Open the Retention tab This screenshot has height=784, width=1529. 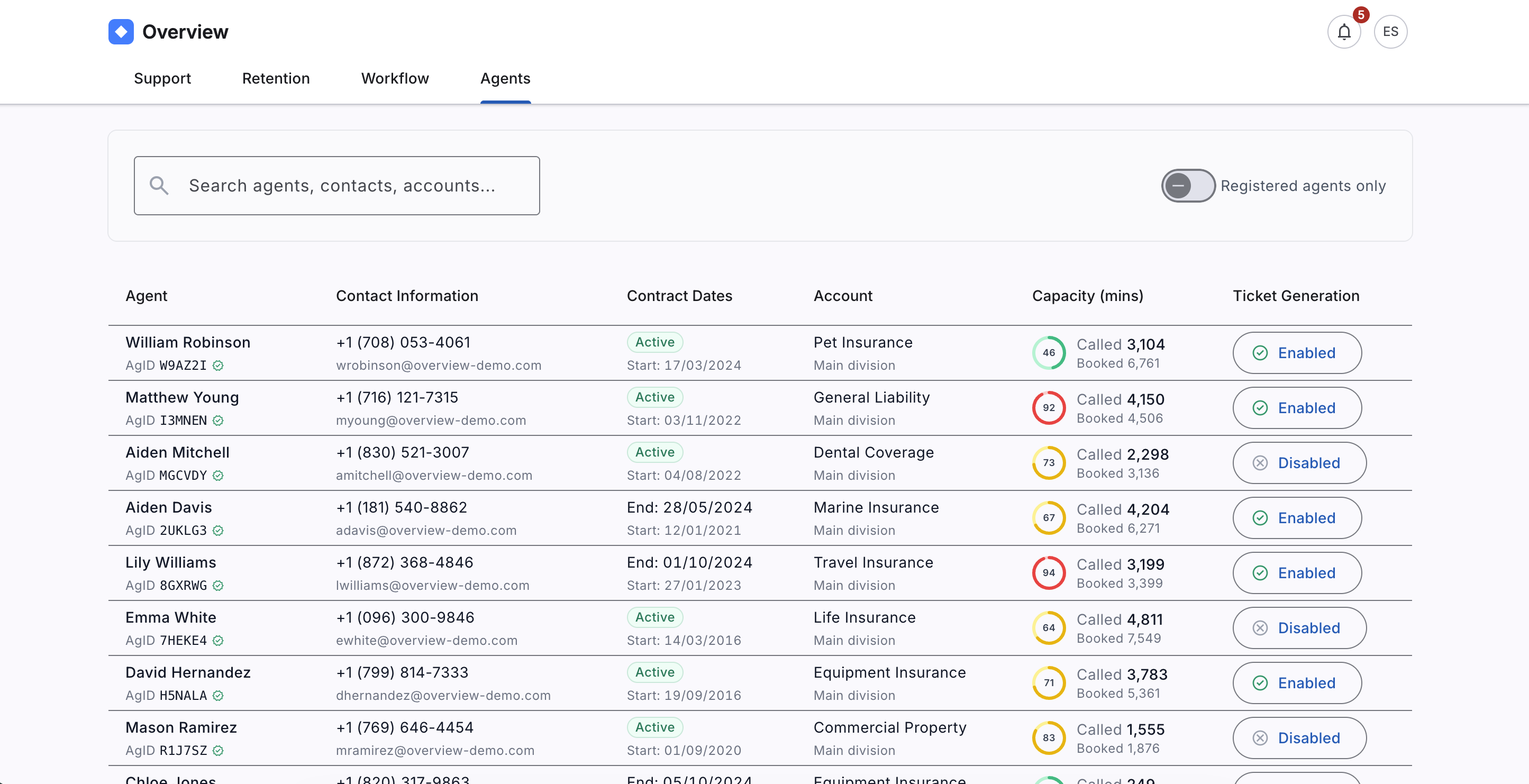click(276, 78)
